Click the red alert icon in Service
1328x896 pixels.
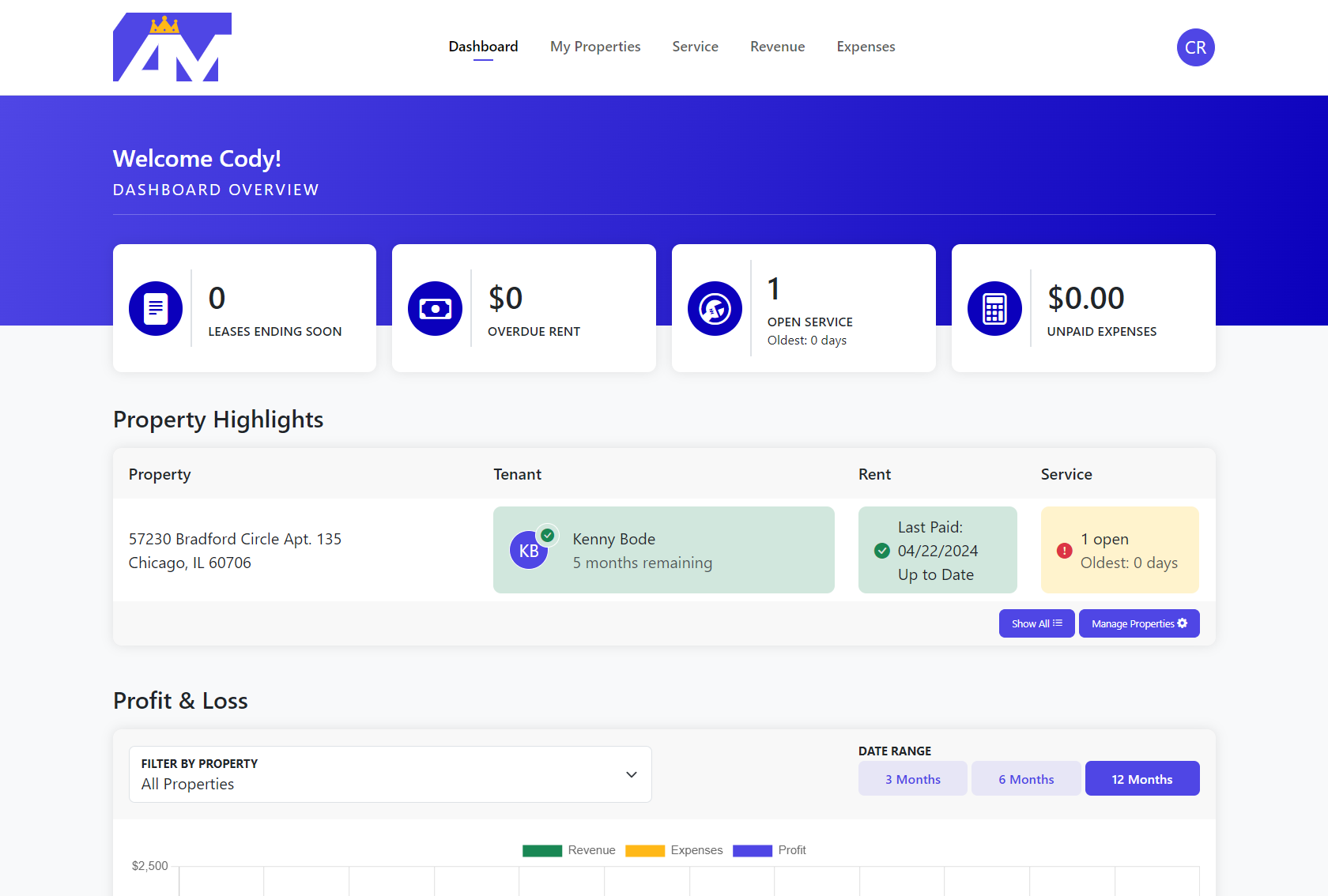(1064, 551)
